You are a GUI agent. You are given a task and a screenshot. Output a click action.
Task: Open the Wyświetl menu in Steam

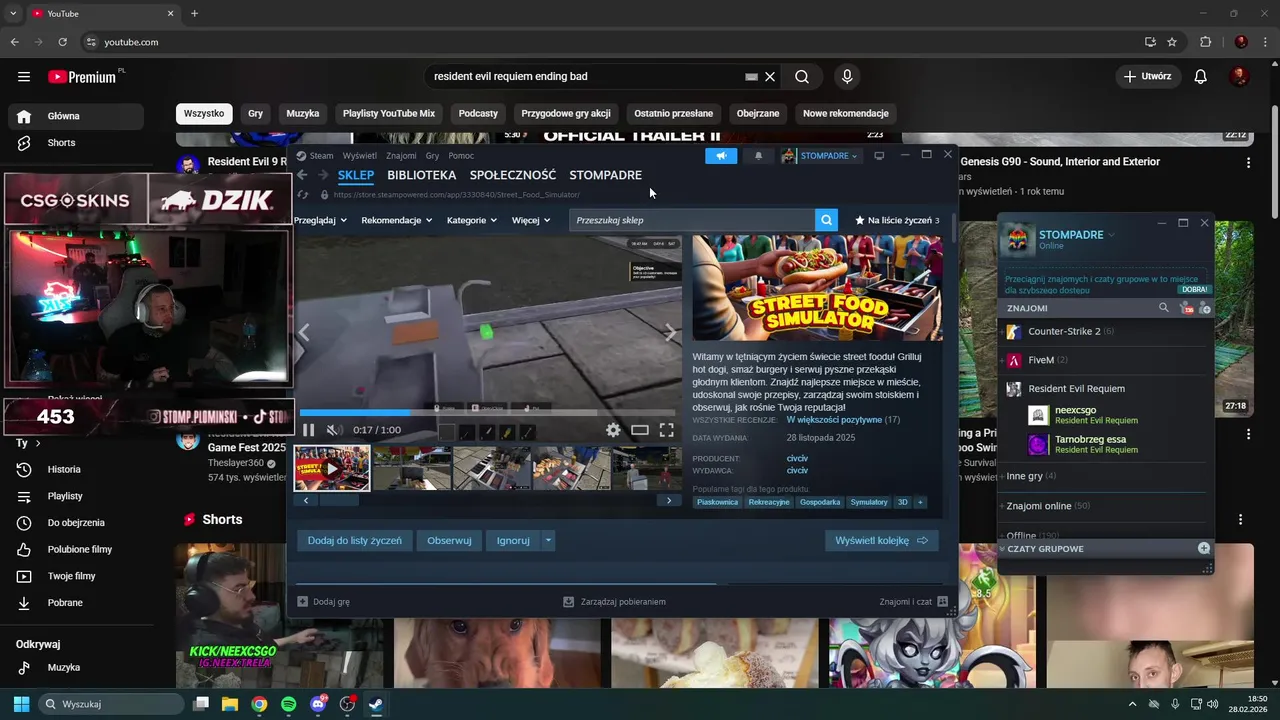359,156
